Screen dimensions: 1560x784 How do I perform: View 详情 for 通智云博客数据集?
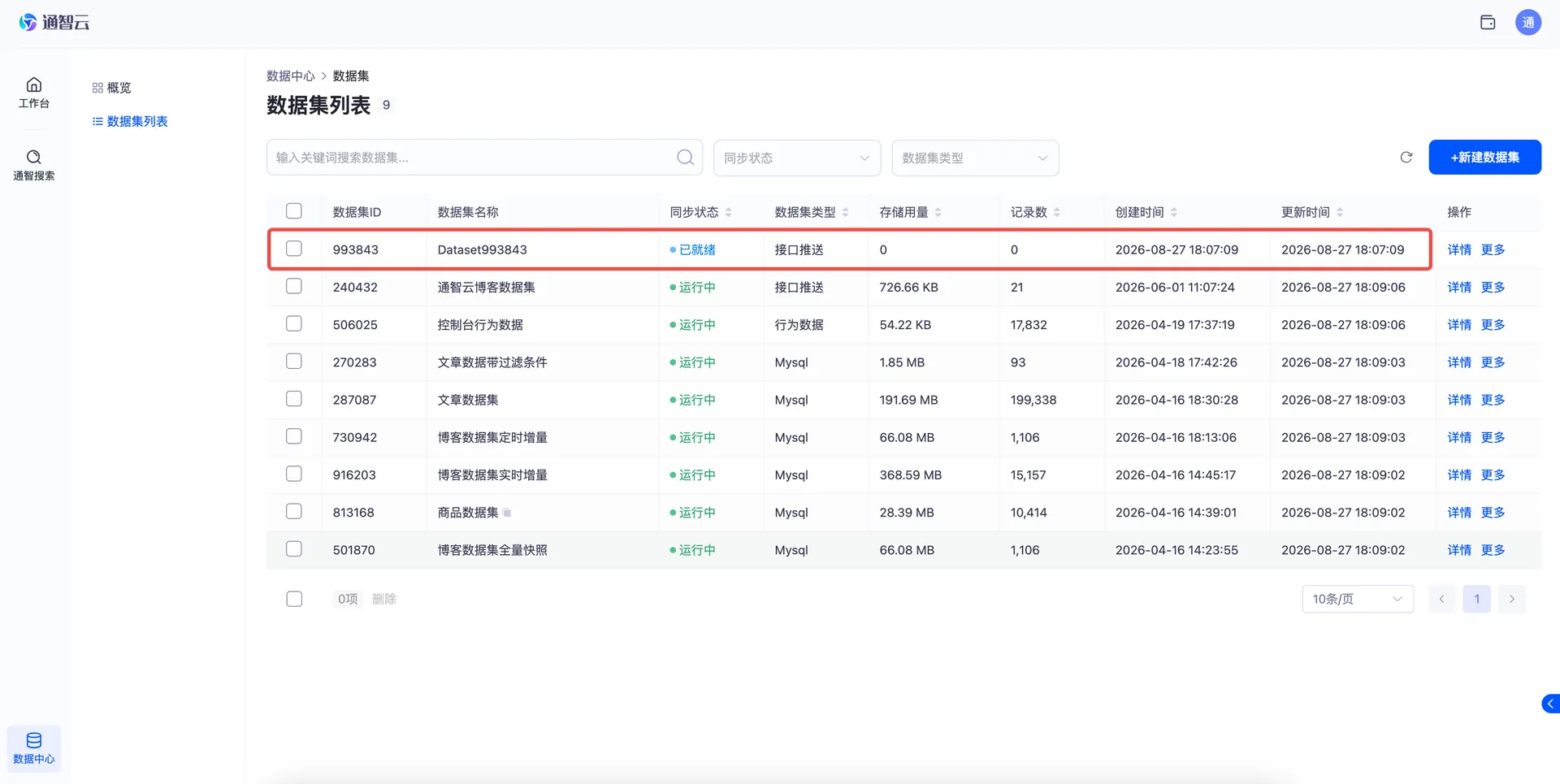point(1459,287)
